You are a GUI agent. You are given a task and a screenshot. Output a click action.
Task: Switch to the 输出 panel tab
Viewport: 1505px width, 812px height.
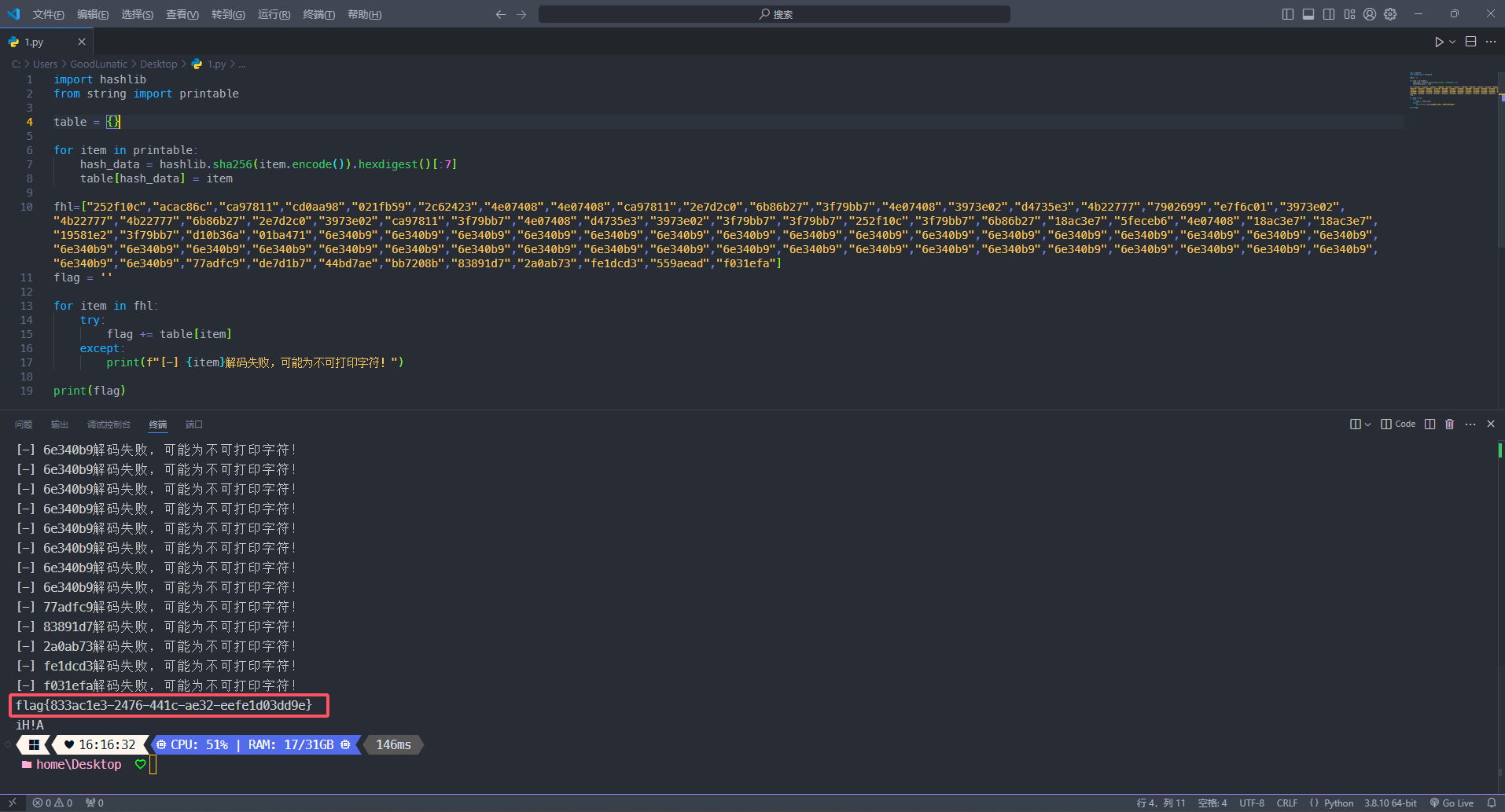[60, 424]
